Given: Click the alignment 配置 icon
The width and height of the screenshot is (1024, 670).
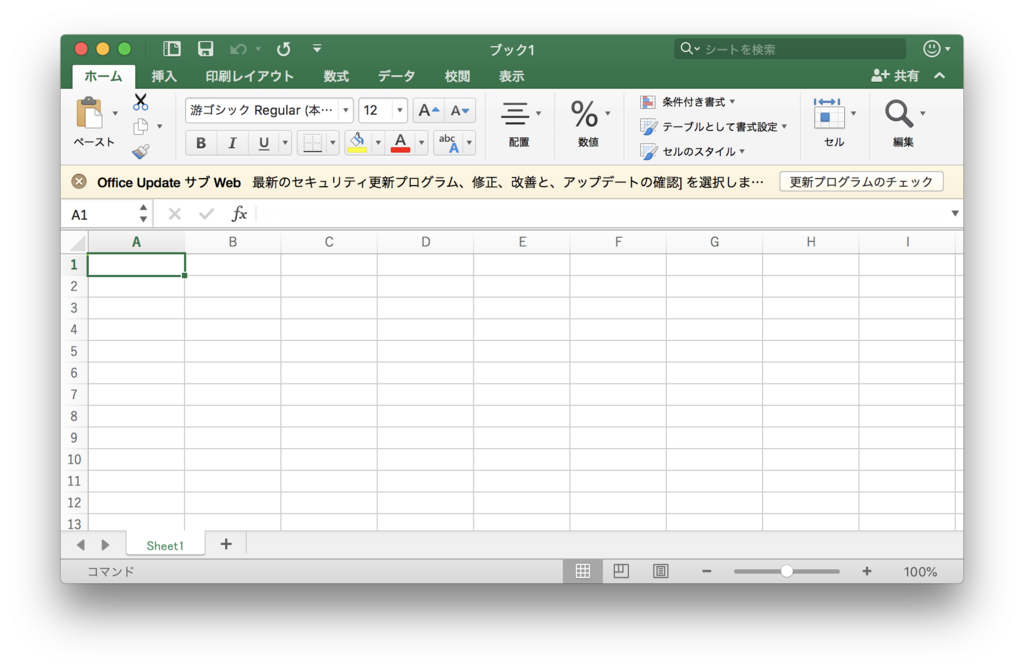Looking at the screenshot, I should pos(515,114).
